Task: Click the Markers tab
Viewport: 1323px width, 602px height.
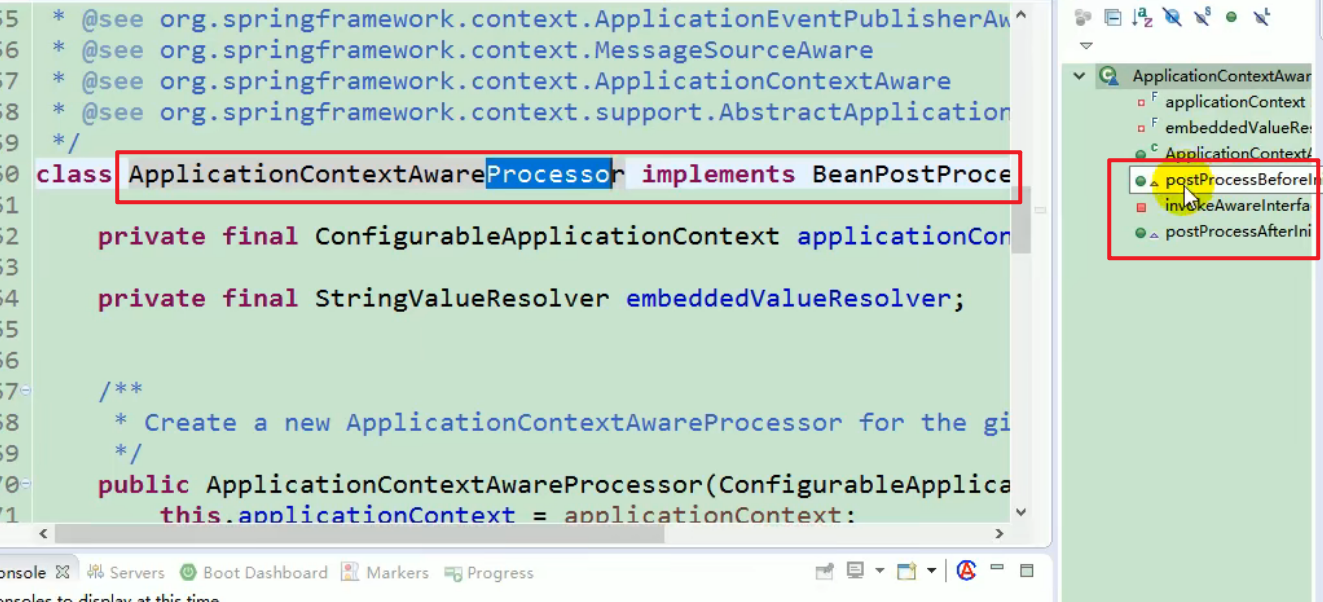Action: pyautogui.click(x=385, y=573)
